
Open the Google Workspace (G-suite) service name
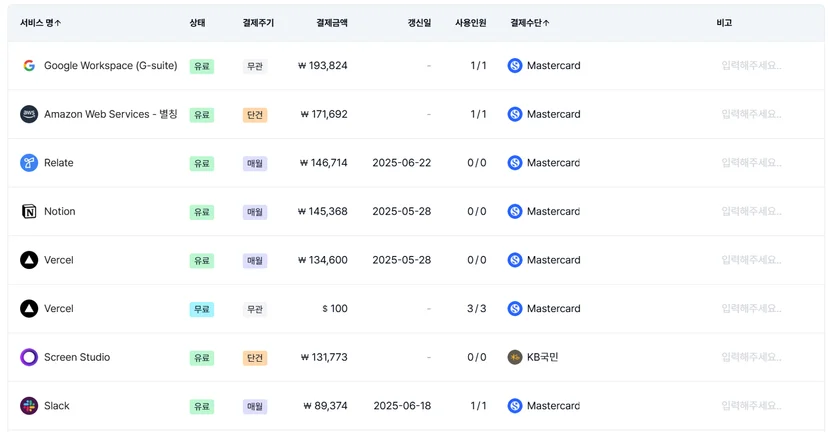click(110, 65)
